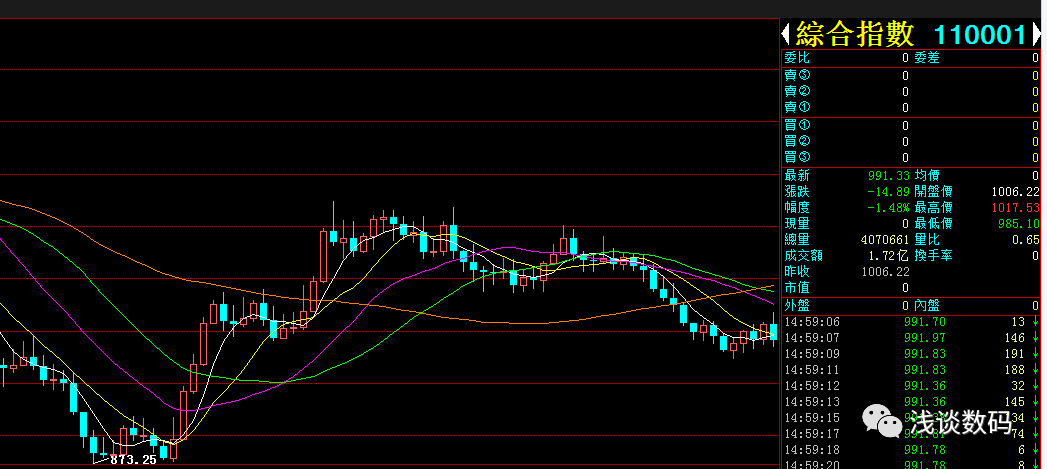Viewport: 1047px width, 469px height.
Task: Go to previous stock with left arrow
Action: [x=786, y=33]
